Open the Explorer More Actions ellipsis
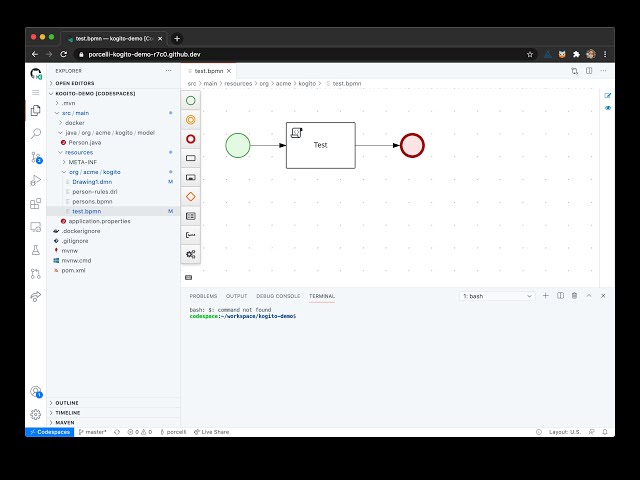Image resolution: width=640 pixels, height=480 pixels. tap(169, 71)
